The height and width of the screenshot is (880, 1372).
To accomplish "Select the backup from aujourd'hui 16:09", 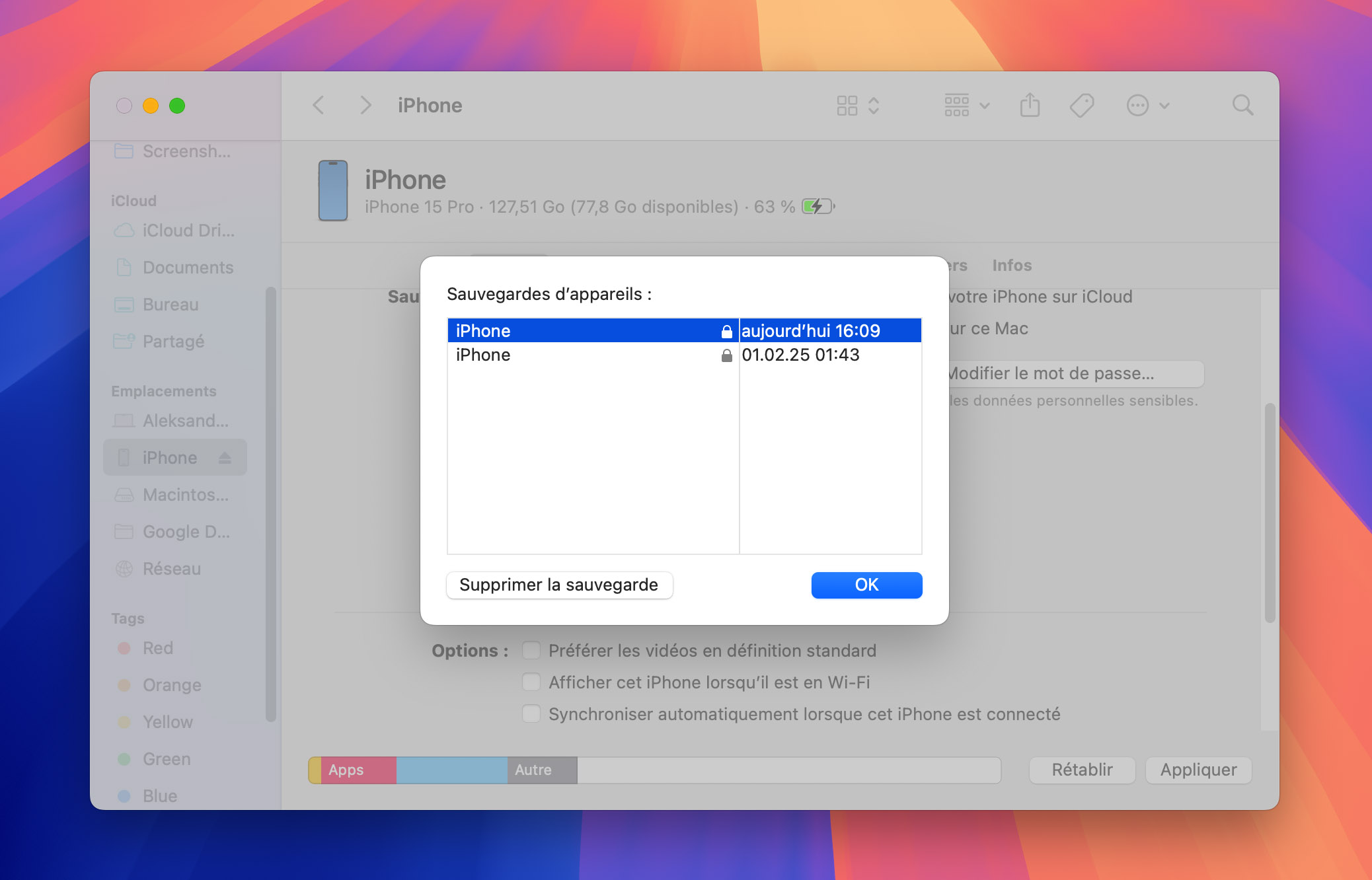I will [684, 330].
